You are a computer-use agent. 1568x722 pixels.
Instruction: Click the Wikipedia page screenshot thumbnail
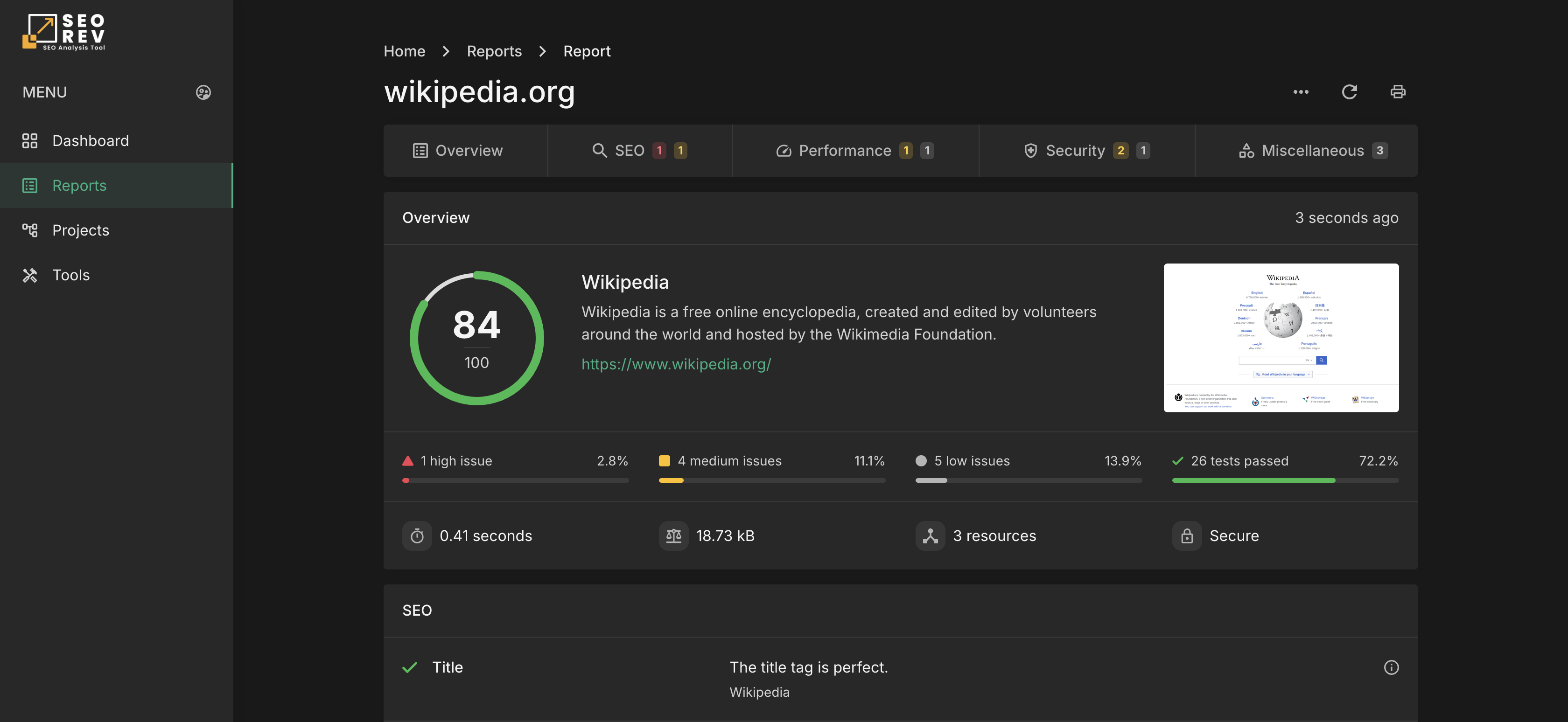coord(1281,338)
